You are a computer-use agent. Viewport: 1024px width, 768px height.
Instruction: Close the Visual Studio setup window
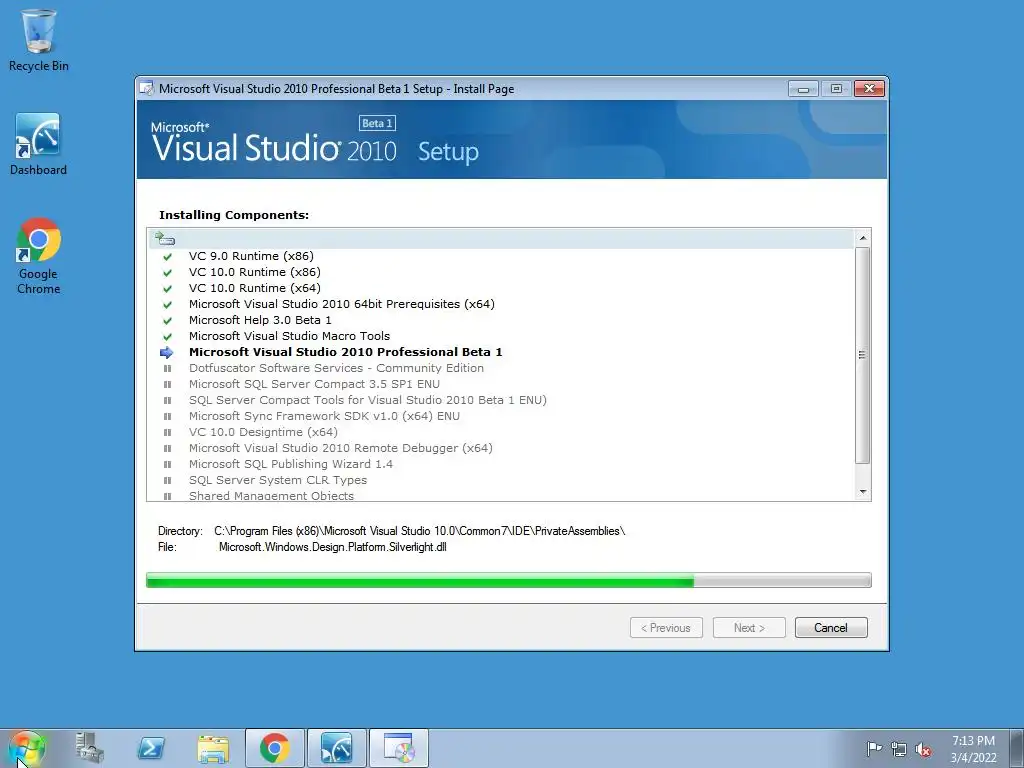pos(869,88)
